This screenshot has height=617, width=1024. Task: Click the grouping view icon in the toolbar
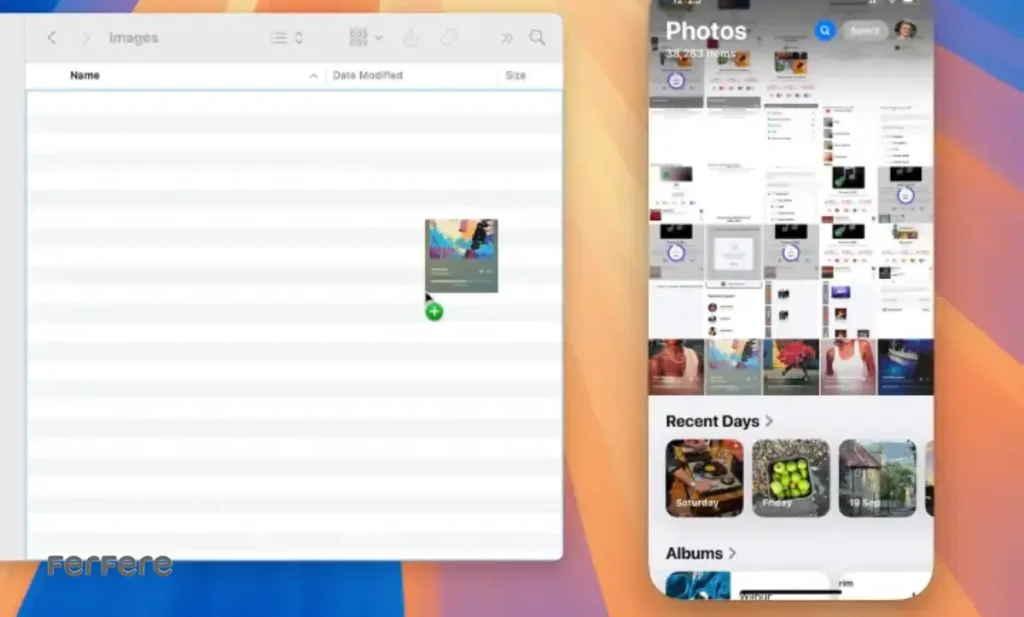(357, 37)
